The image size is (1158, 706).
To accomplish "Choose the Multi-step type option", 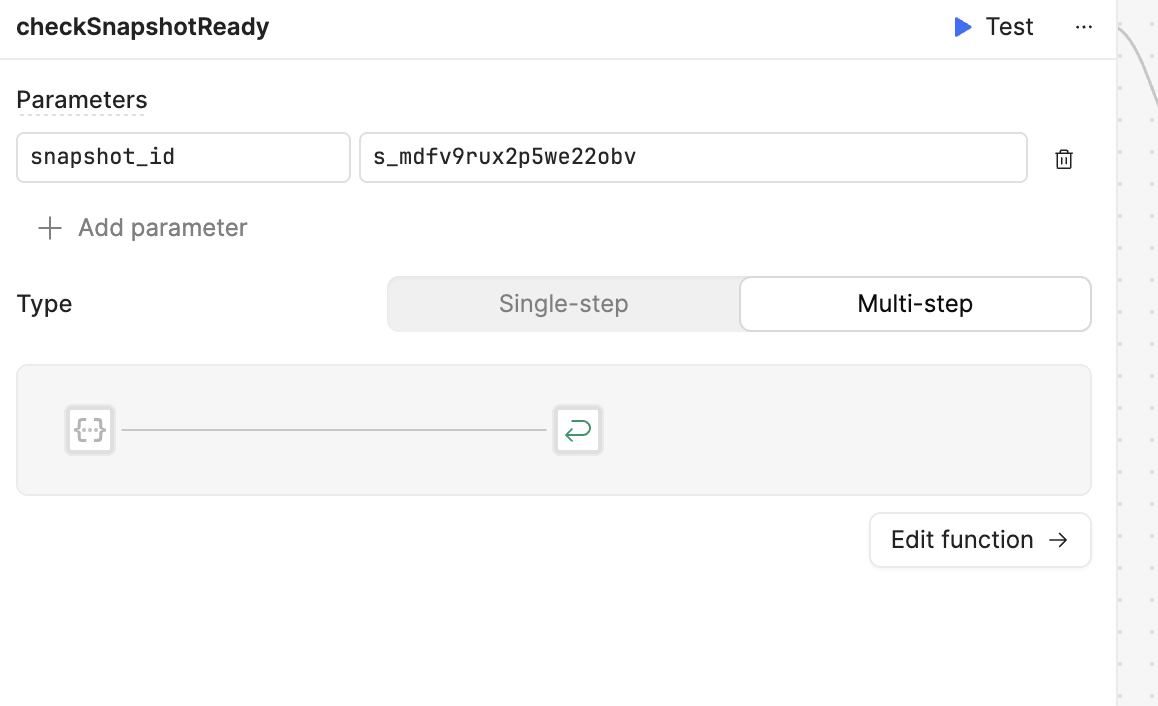I will tap(915, 304).
